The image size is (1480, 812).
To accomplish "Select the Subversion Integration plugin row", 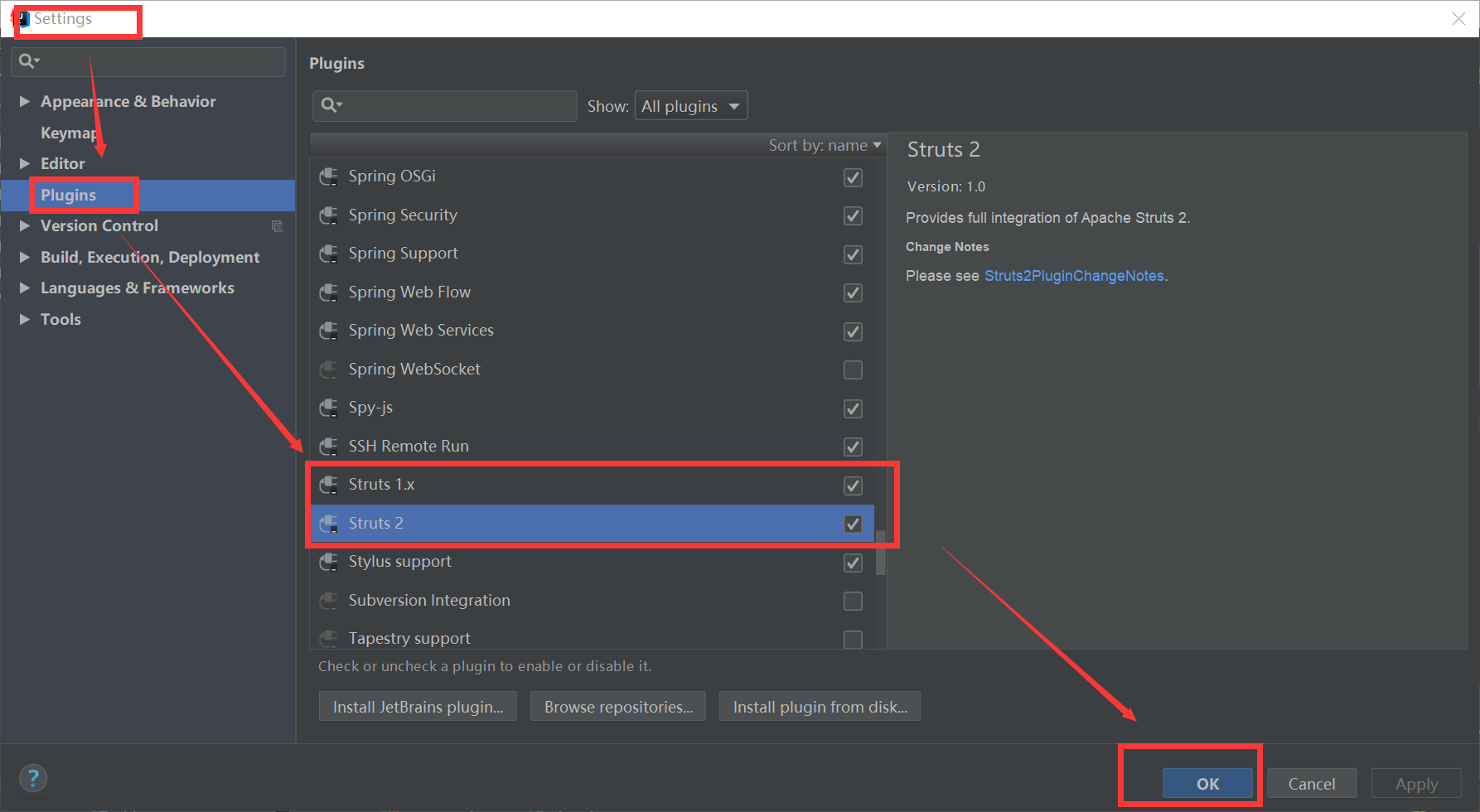I will (x=592, y=601).
